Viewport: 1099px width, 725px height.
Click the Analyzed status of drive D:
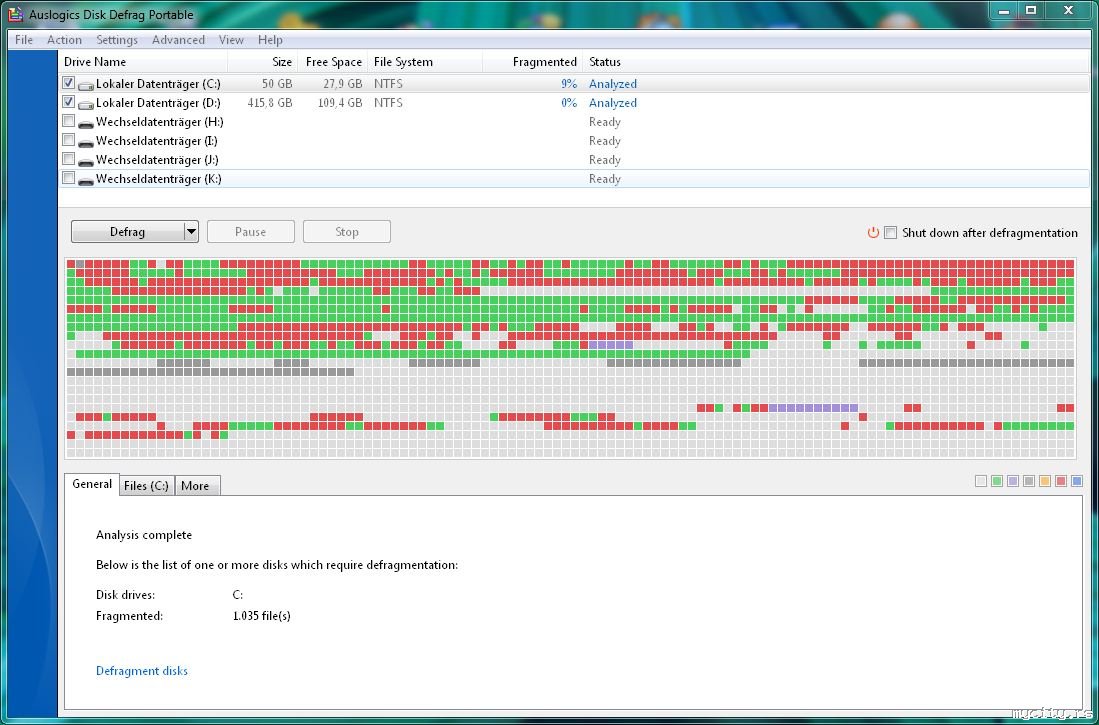[x=613, y=103]
